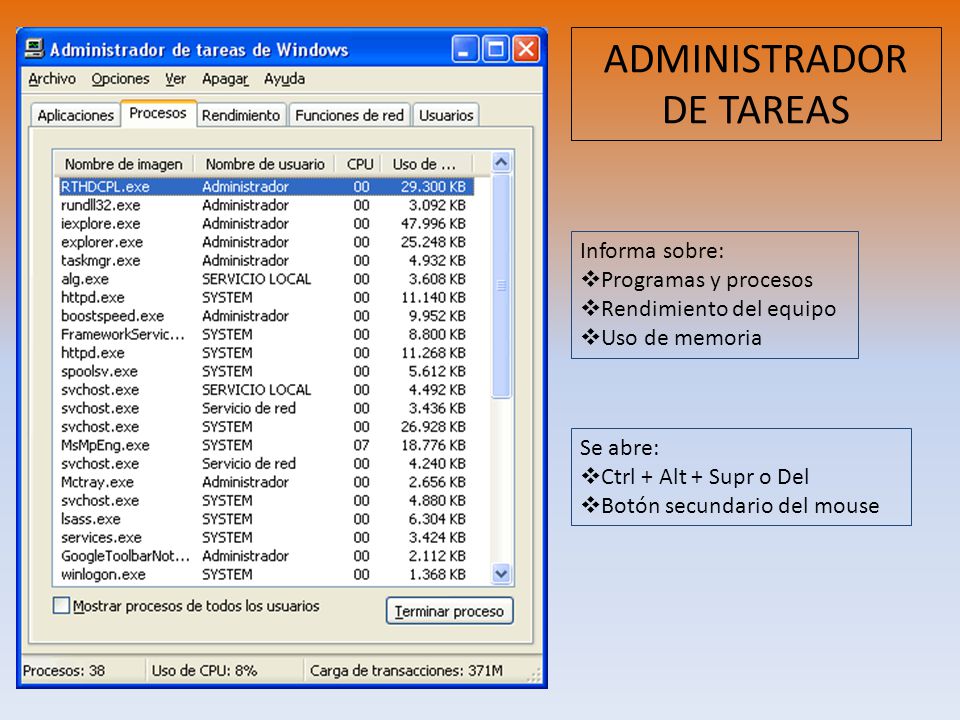
Task: Open the Opciones menu
Action: tap(120, 79)
